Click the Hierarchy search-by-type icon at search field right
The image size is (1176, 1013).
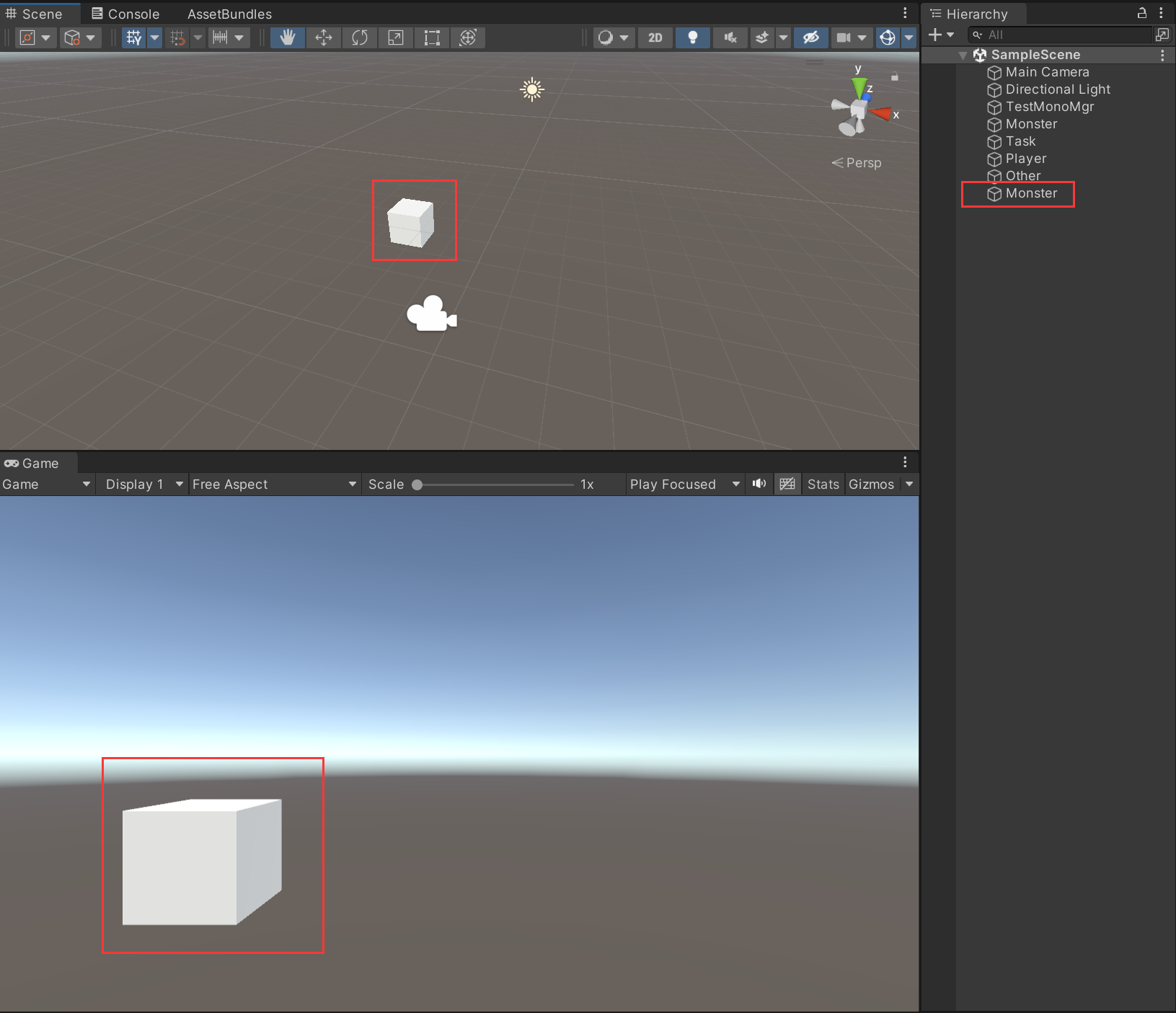click(1162, 35)
